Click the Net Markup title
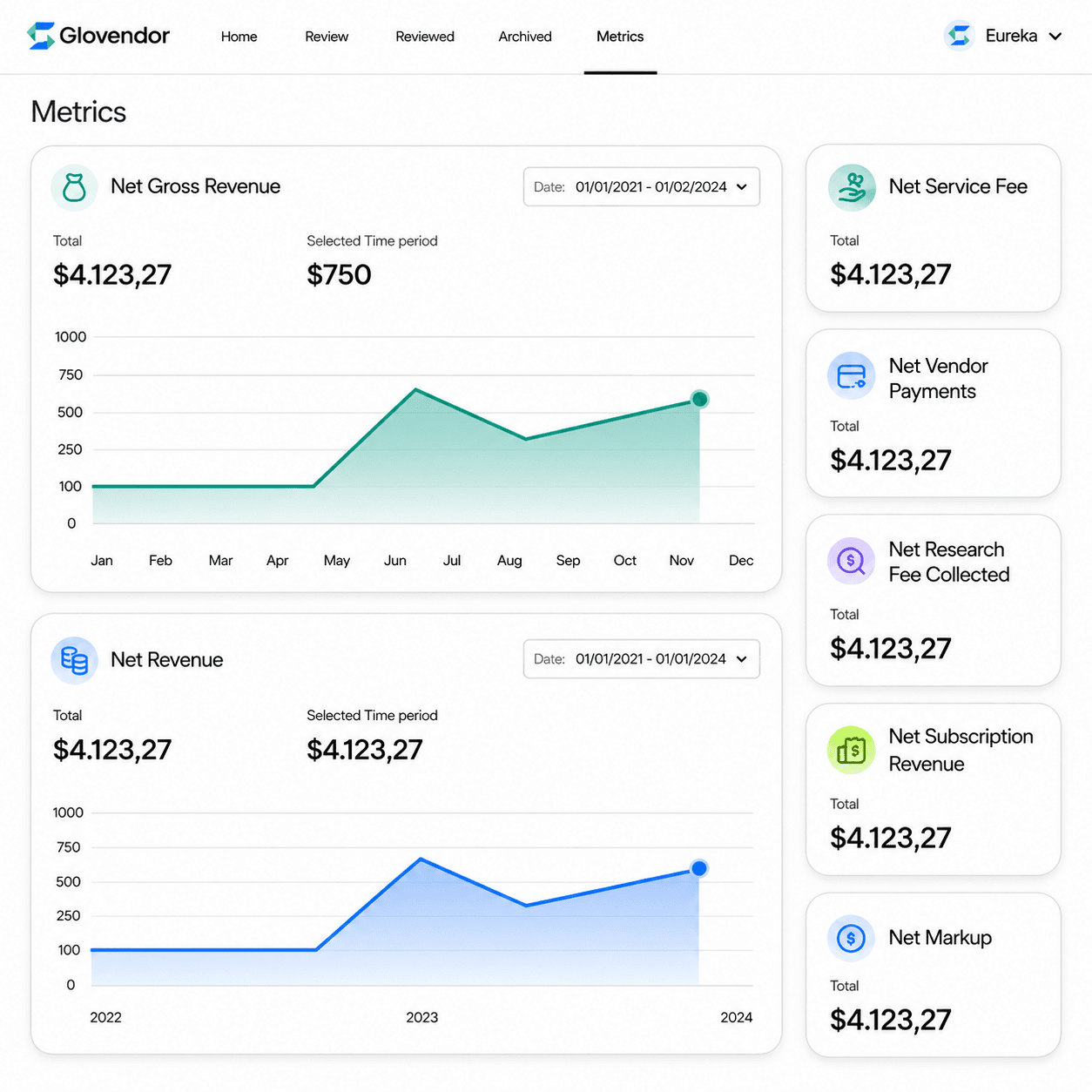 (x=940, y=938)
